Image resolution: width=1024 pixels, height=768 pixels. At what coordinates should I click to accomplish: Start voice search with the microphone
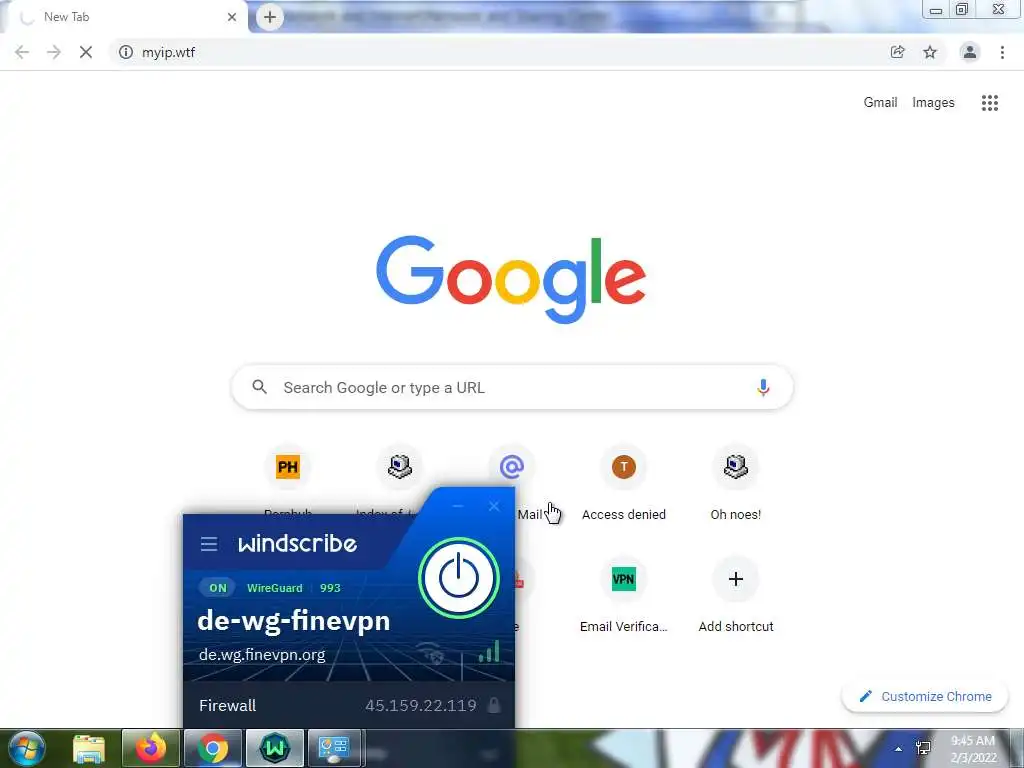tap(763, 387)
